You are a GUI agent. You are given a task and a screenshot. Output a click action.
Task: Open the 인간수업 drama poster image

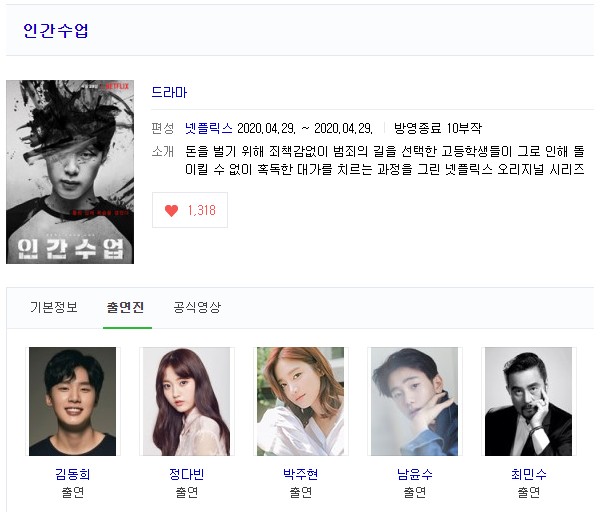pos(70,172)
